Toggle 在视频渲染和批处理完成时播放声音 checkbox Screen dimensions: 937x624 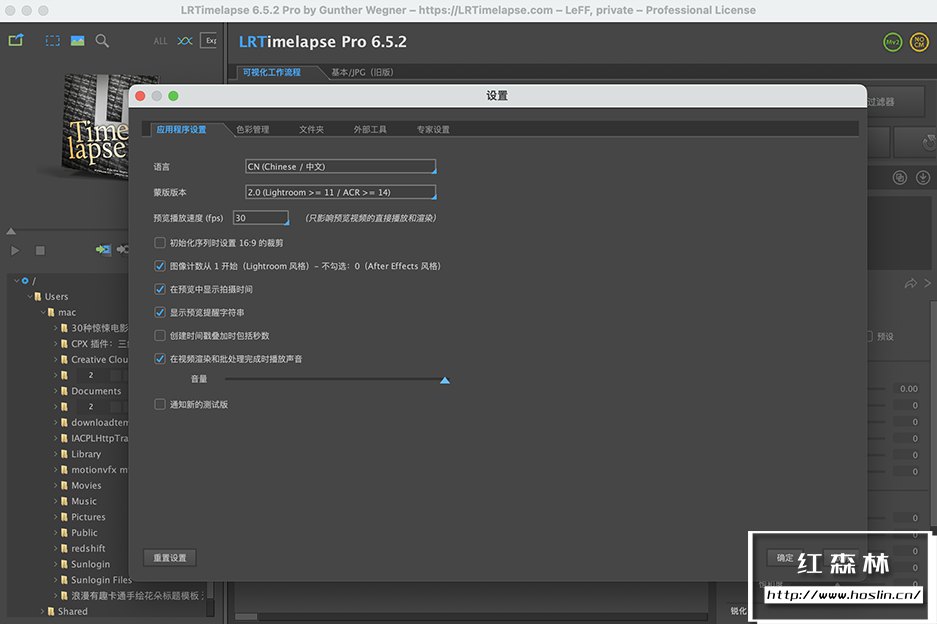(x=160, y=359)
